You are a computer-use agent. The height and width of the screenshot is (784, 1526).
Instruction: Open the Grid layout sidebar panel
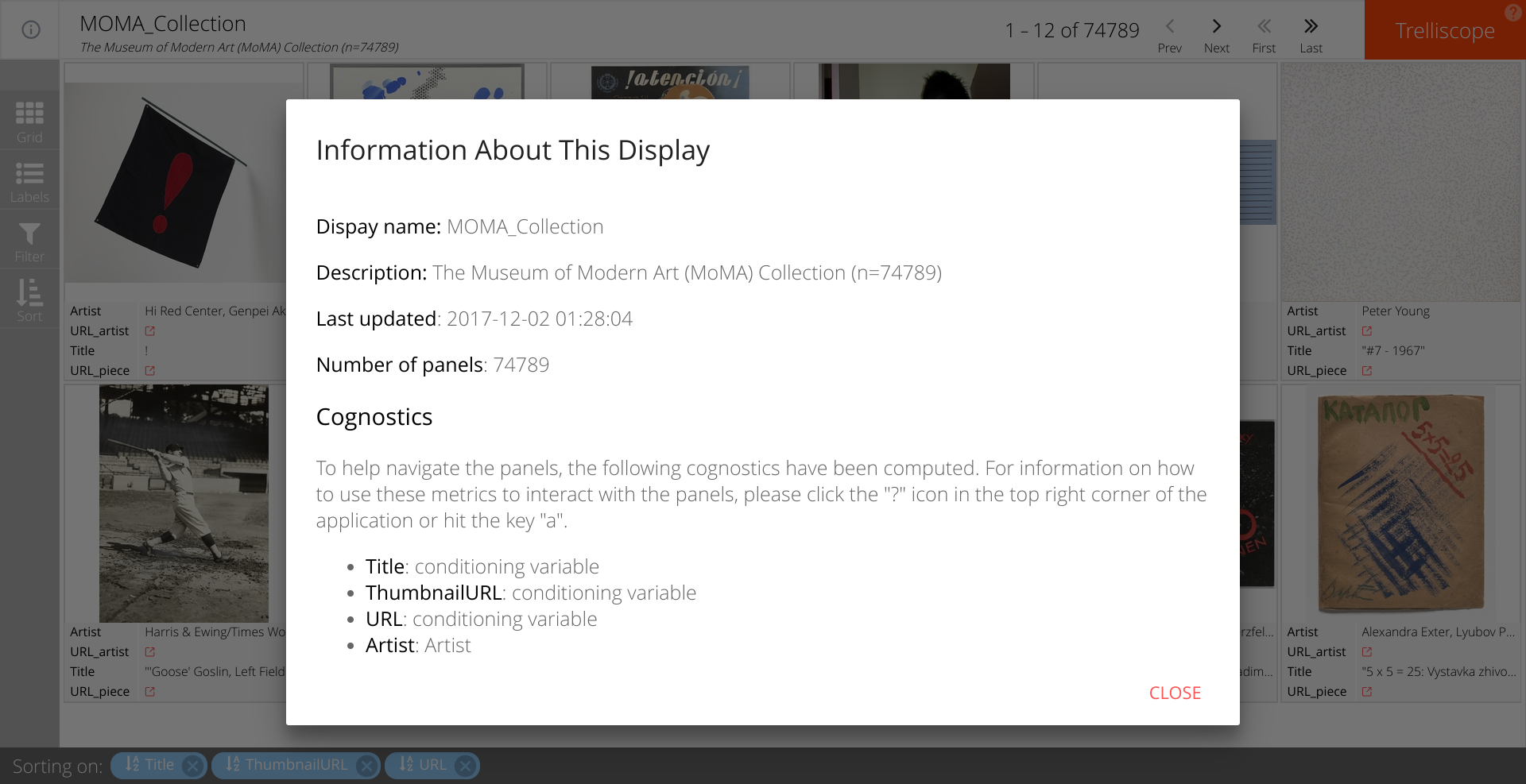point(29,121)
